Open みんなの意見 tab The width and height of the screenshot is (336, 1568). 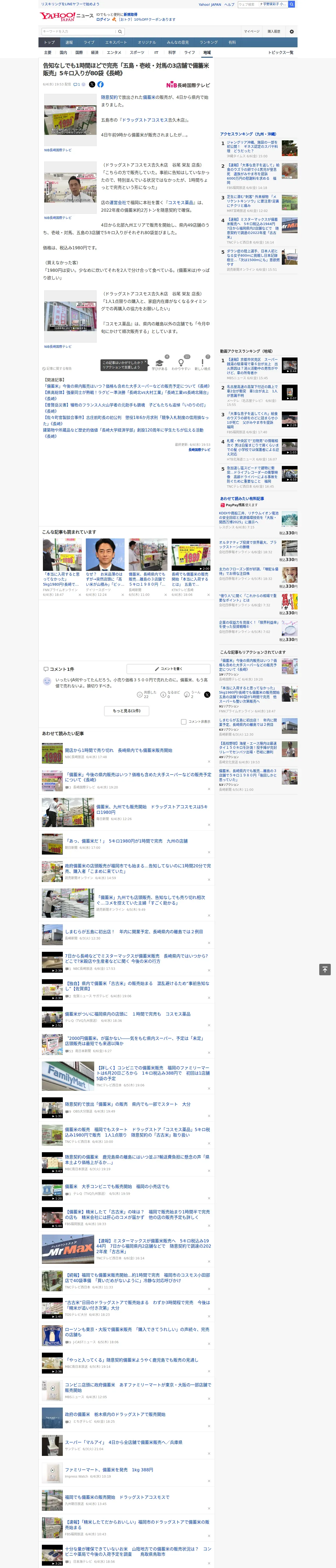click(x=177, y=43)
